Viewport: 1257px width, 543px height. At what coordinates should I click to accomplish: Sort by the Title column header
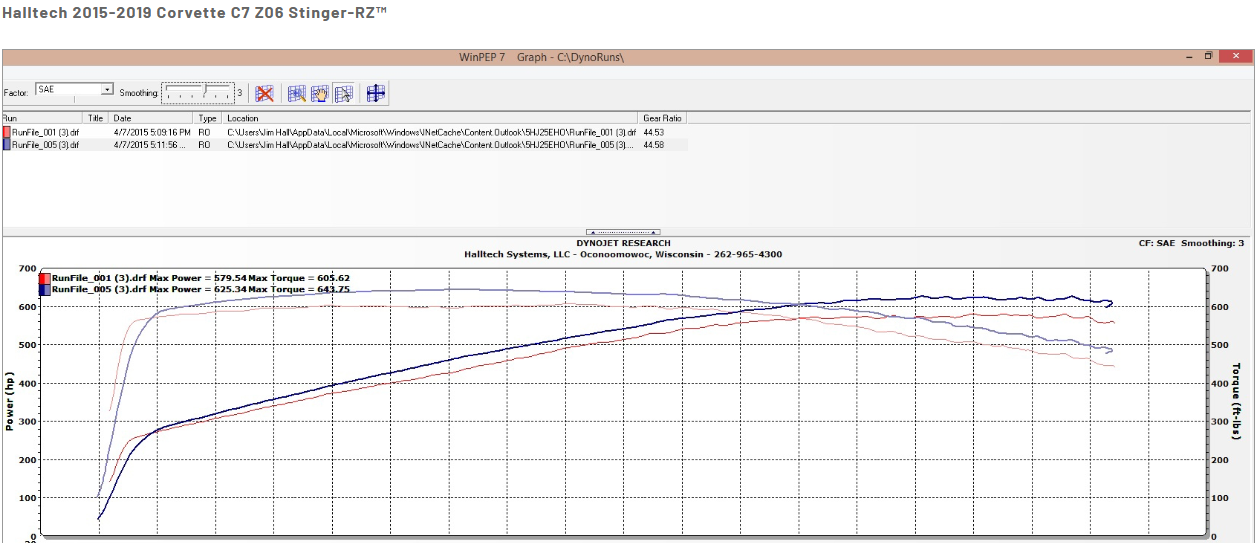96,118
